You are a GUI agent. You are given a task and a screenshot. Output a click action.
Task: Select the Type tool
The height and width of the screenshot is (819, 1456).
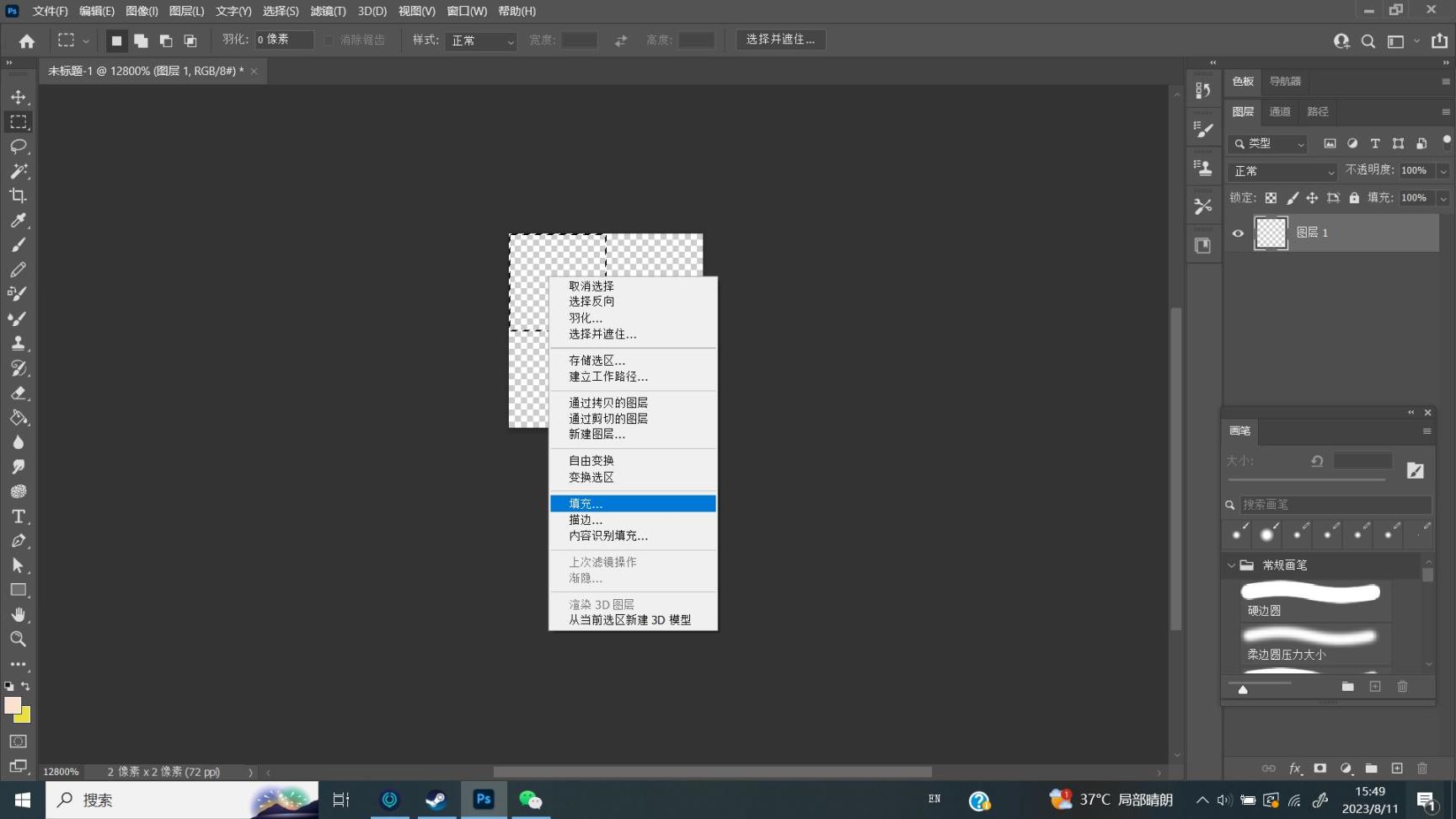coord(19,517)
